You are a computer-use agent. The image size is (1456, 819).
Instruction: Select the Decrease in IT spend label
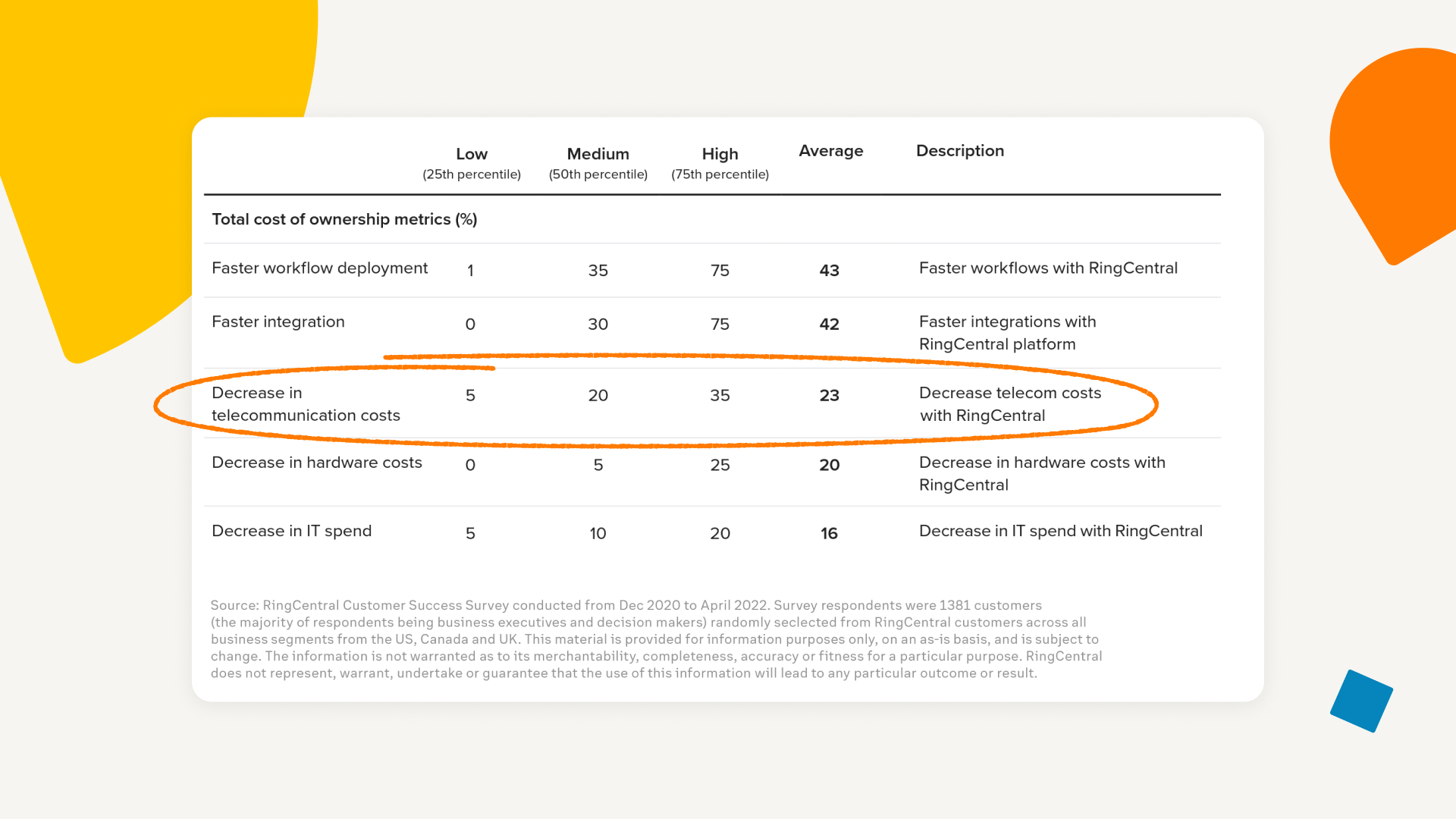click(291, 531)
